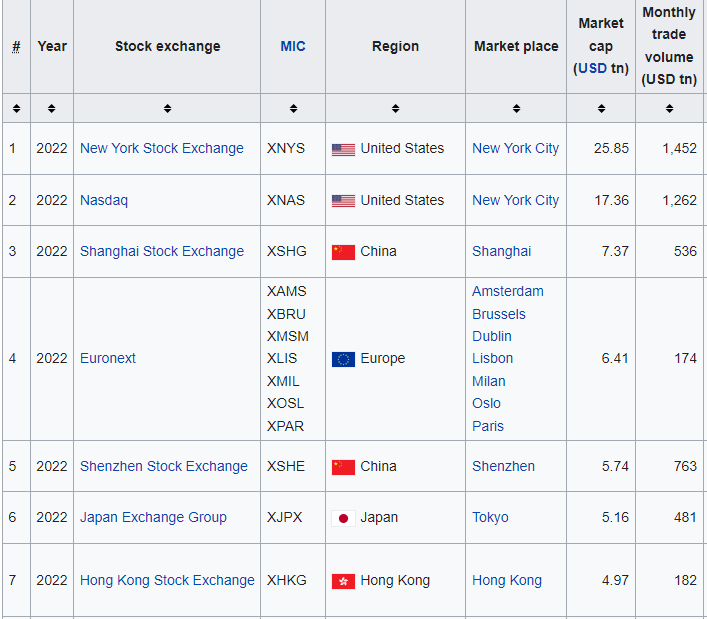This screenshot has width=707, height=619.
Task: Click the United States flag in Nasdaq row
Action: tap(343, 201)
